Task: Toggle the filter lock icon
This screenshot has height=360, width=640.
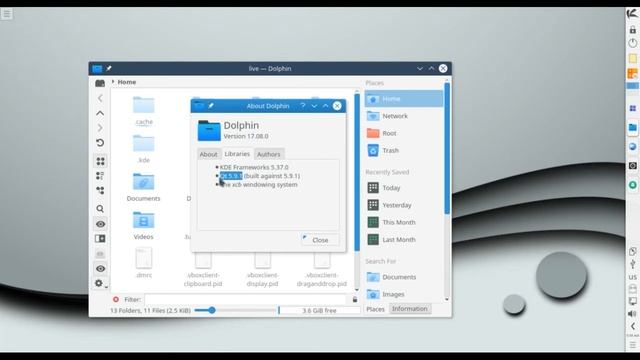Action: [x=355, y=300]
